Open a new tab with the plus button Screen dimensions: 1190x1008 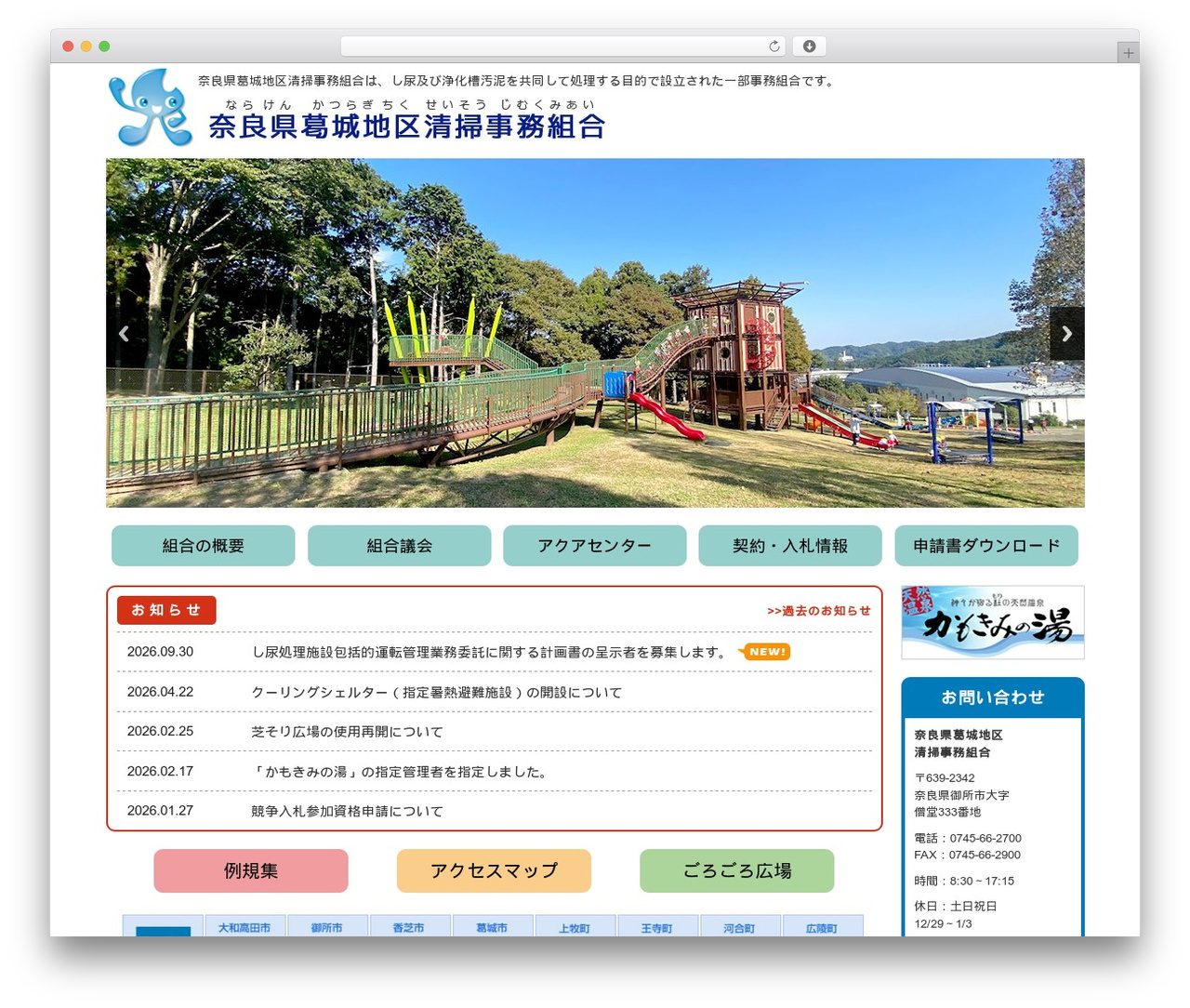click(x=1129, y=53)
